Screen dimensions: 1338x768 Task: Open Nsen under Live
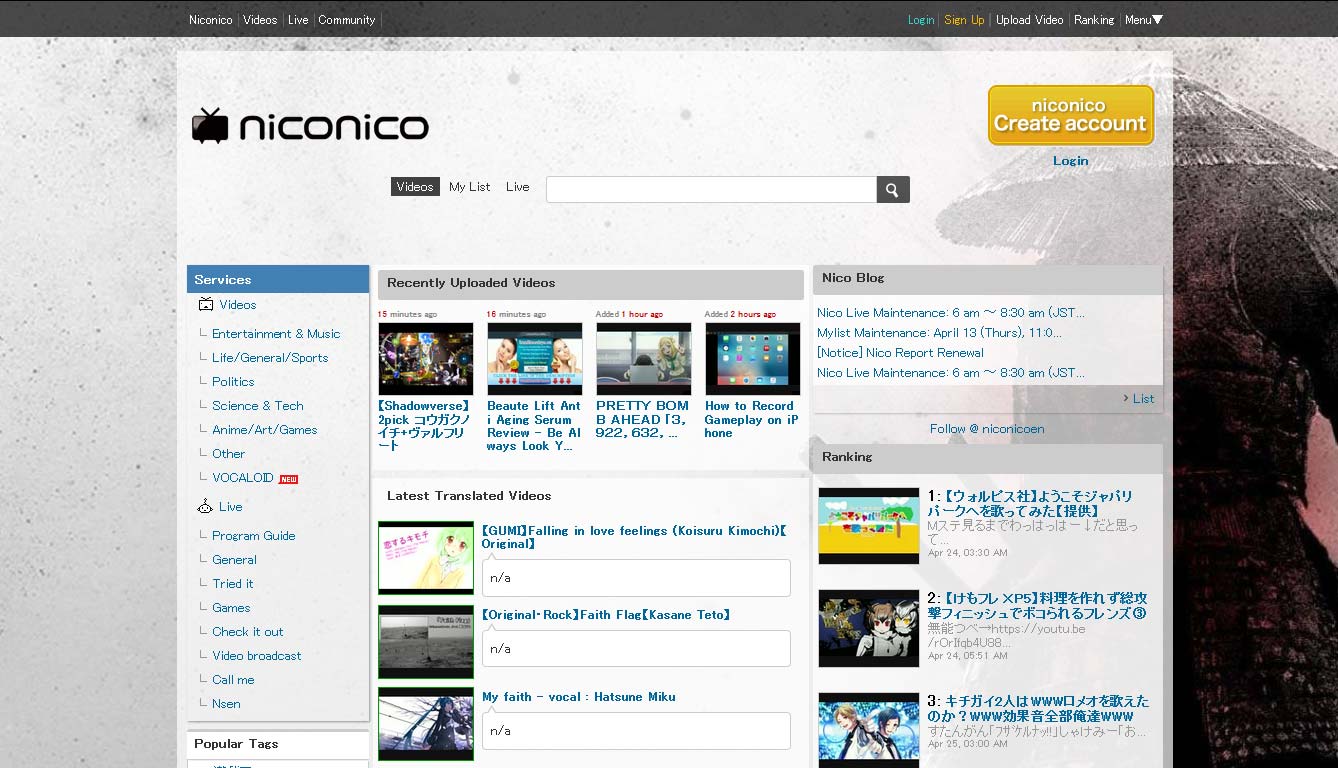pyautogui.click(x=226, y=704)
